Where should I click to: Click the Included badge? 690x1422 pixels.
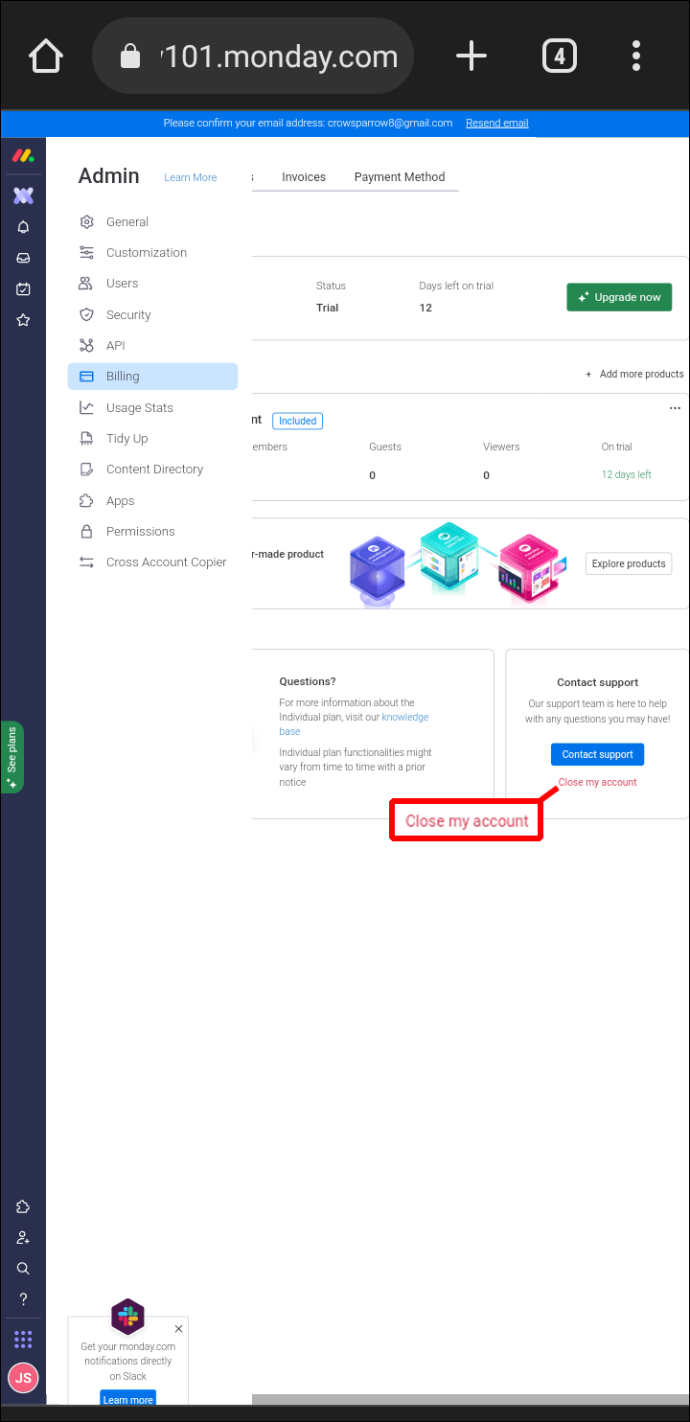(297, 421)
